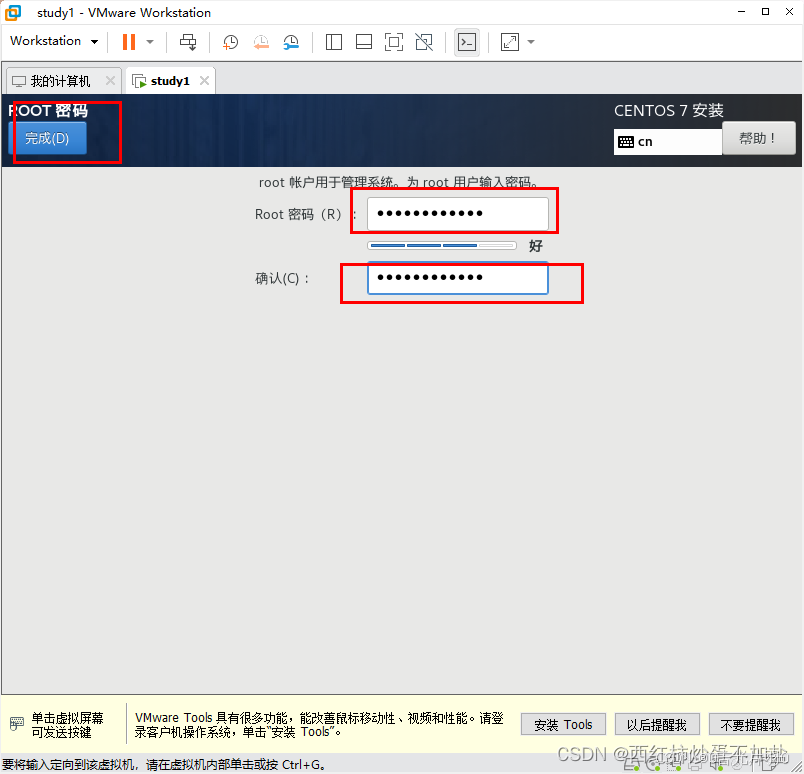Image resolution: width=804 pixels, height=774 pixels.
Task: Click the 帮助! help button
Action: (758, 138)
